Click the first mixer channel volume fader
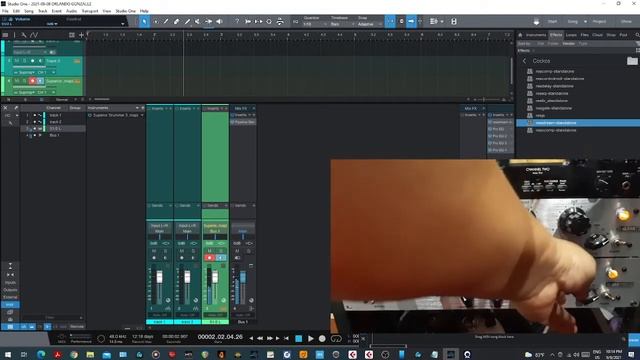The image size is (640, 360). (x=159, y=278)
